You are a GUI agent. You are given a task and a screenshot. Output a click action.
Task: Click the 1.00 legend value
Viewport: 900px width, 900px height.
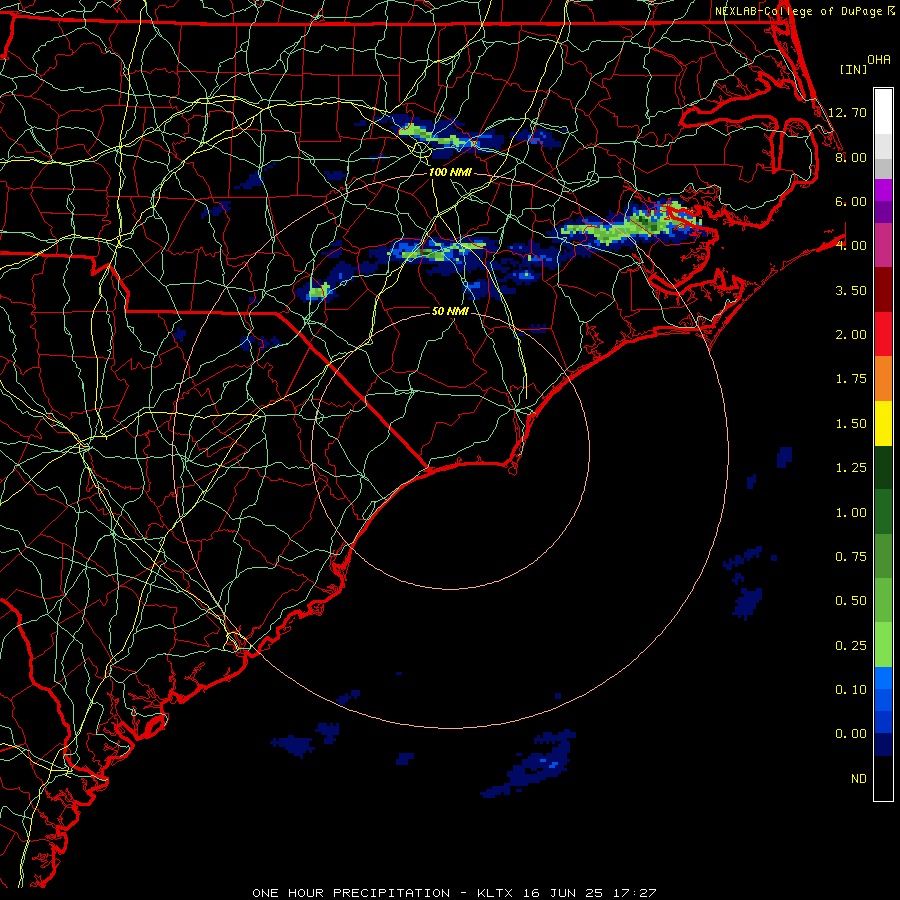point(851,513)
